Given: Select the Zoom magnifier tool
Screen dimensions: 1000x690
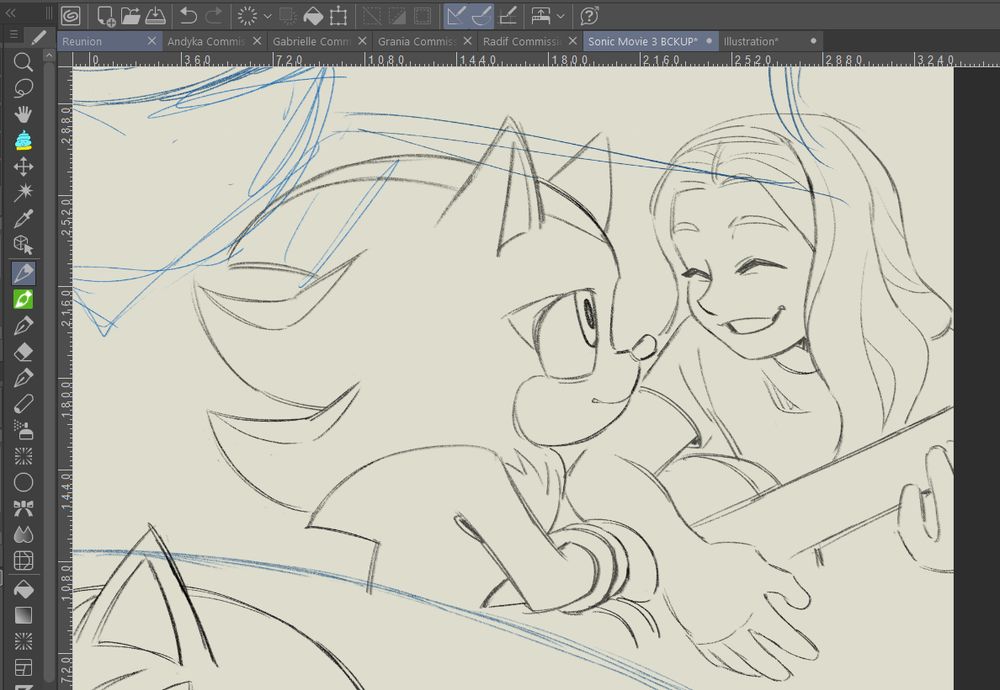Looking at the screenshot, I should click(x=24, y=62).
